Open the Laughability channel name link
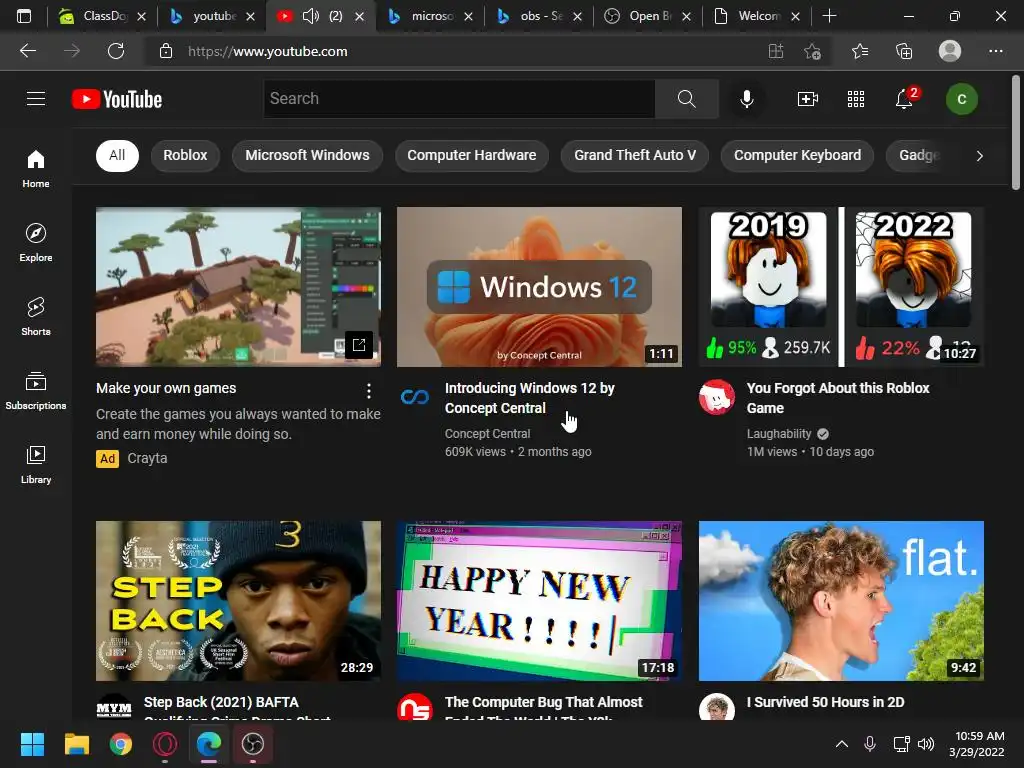 (779, 434)
